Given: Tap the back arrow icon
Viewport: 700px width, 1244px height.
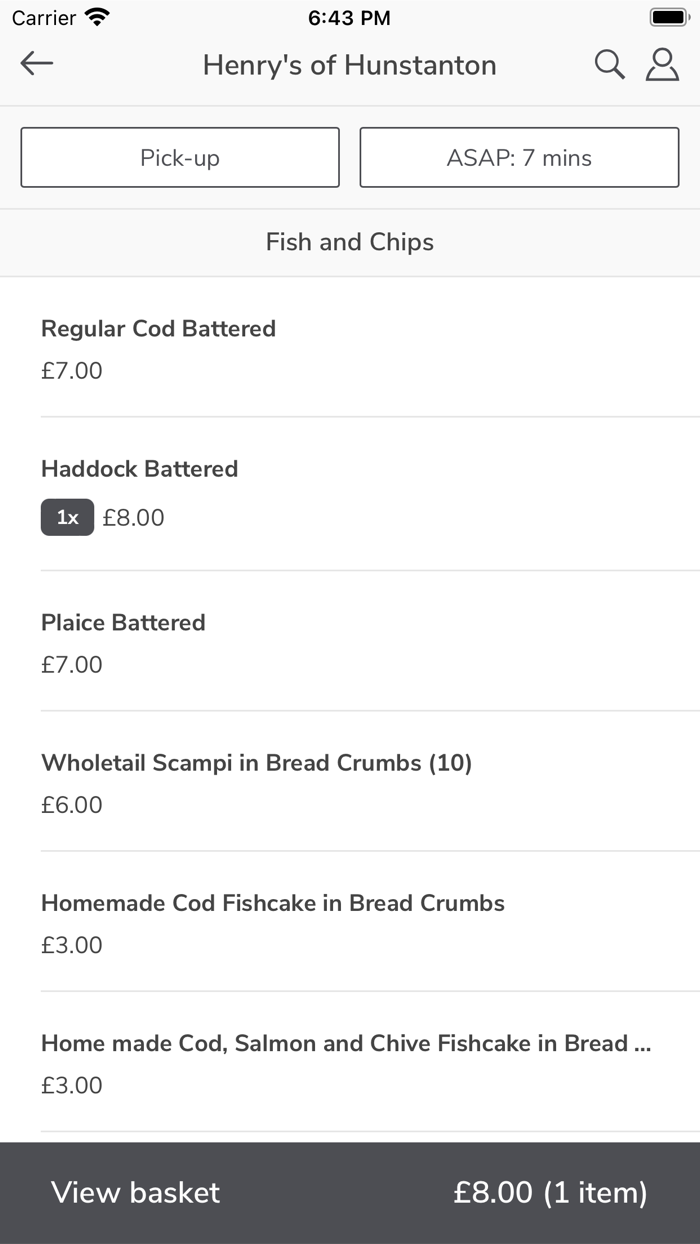Looking at the screenshot, I should [x=37, y=64].
